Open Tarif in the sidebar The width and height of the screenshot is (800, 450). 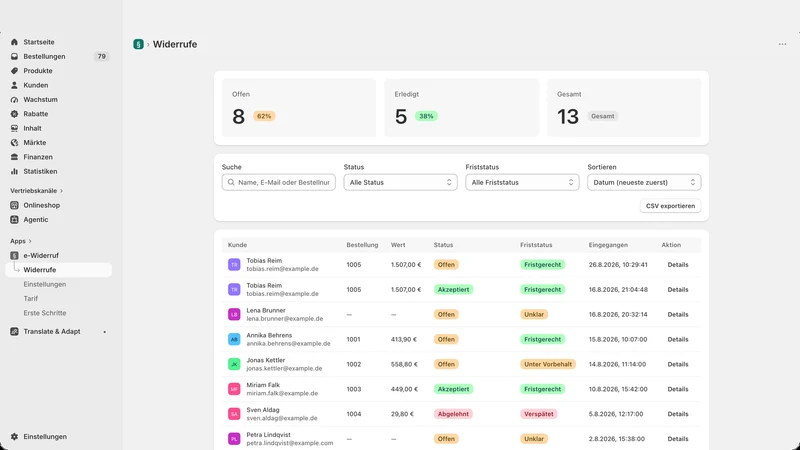tap(31, 298)
